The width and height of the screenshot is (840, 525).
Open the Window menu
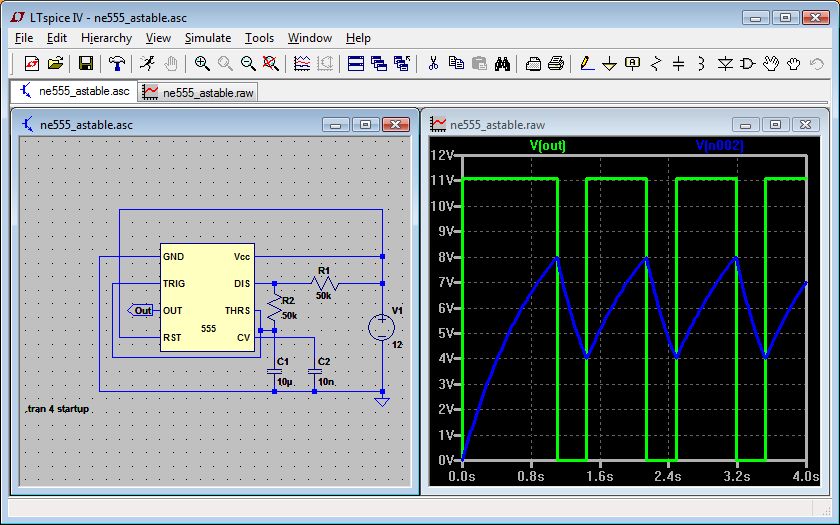(x=310, y=38)
